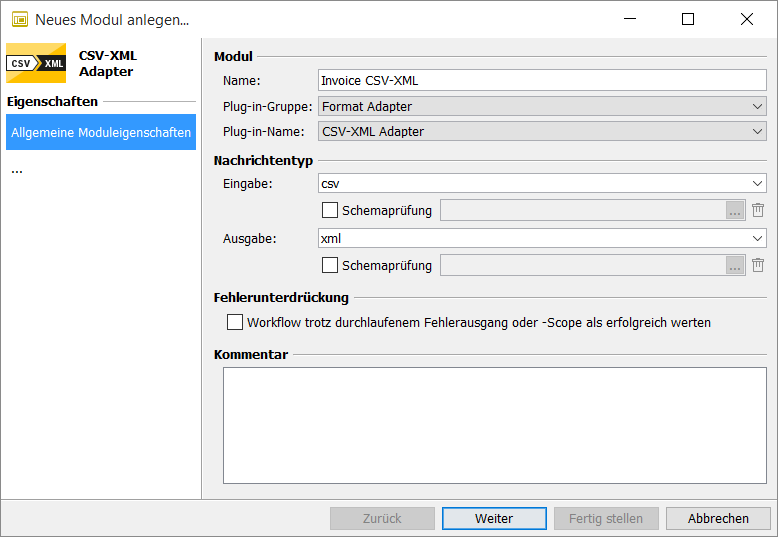Select Allgemeine Moduleigenschaften in the sidebar
The image size is (778, 537).
(101, 132)
